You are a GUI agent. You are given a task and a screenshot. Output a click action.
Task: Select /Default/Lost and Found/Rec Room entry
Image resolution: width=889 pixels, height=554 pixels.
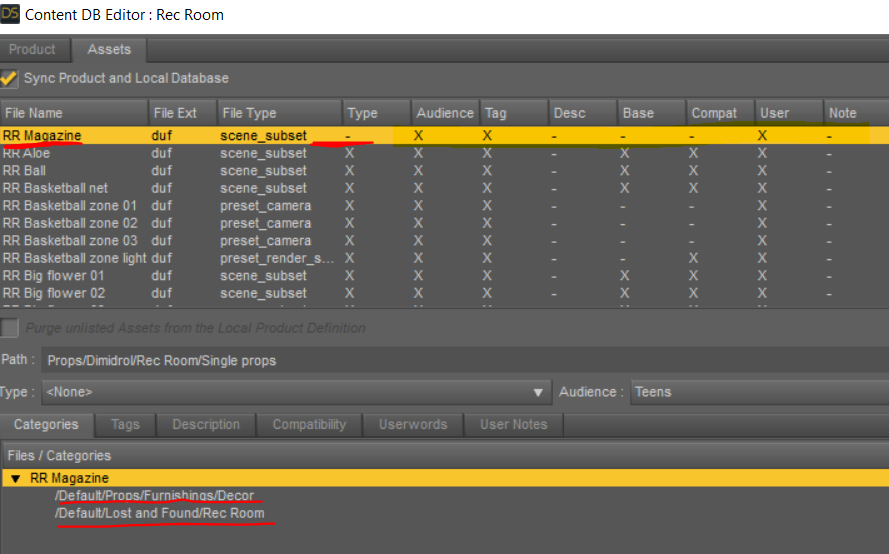click(x=160, y=513)
